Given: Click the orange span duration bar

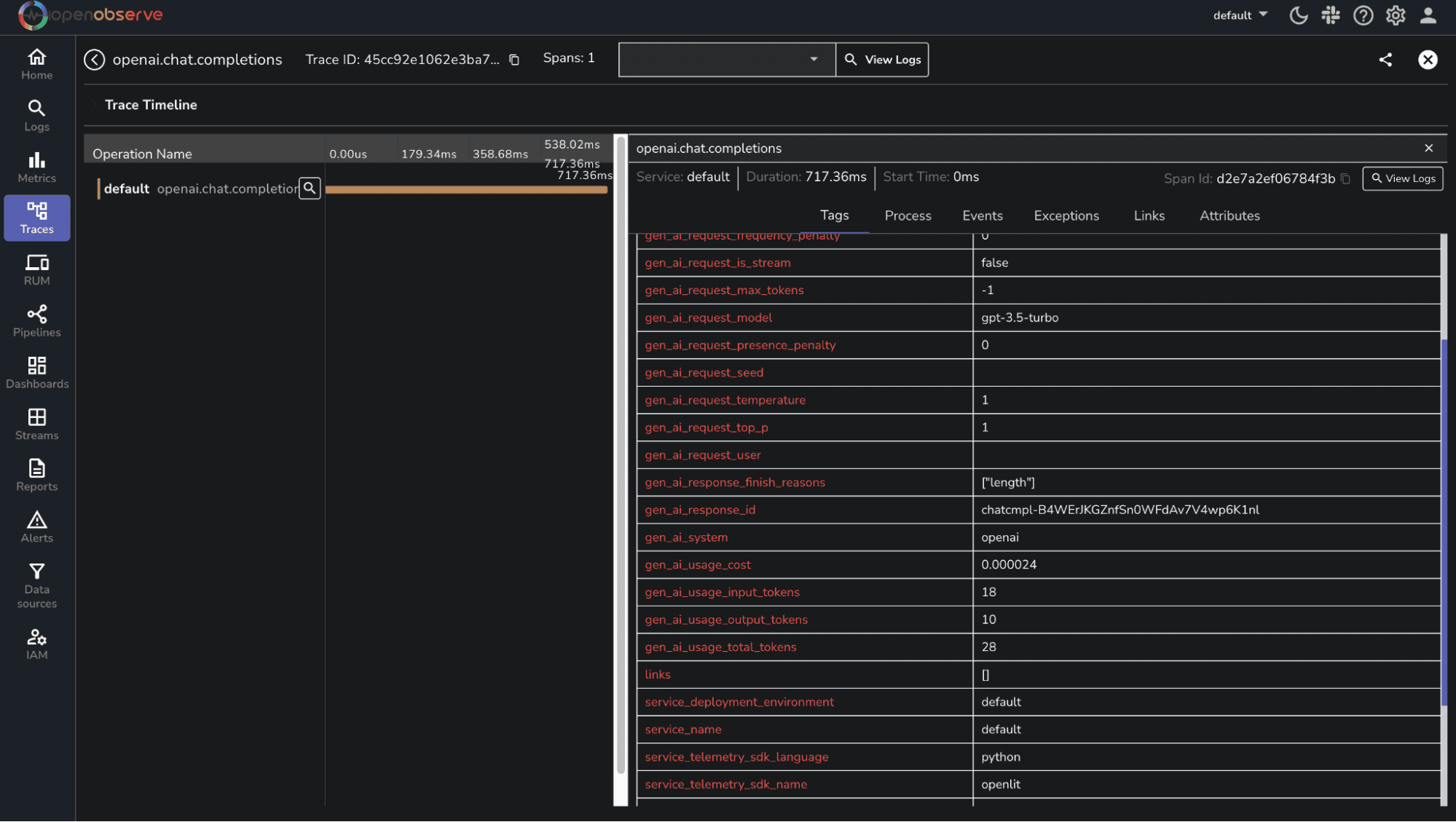Looking at the screenshot, I should point(466,190).
